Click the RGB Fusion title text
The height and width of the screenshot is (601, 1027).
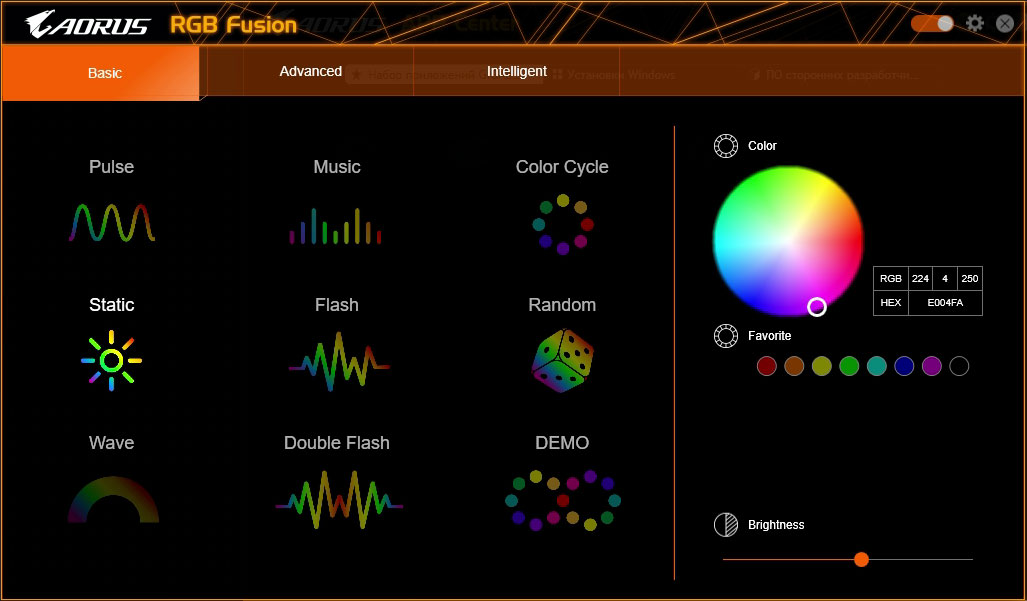234,25
